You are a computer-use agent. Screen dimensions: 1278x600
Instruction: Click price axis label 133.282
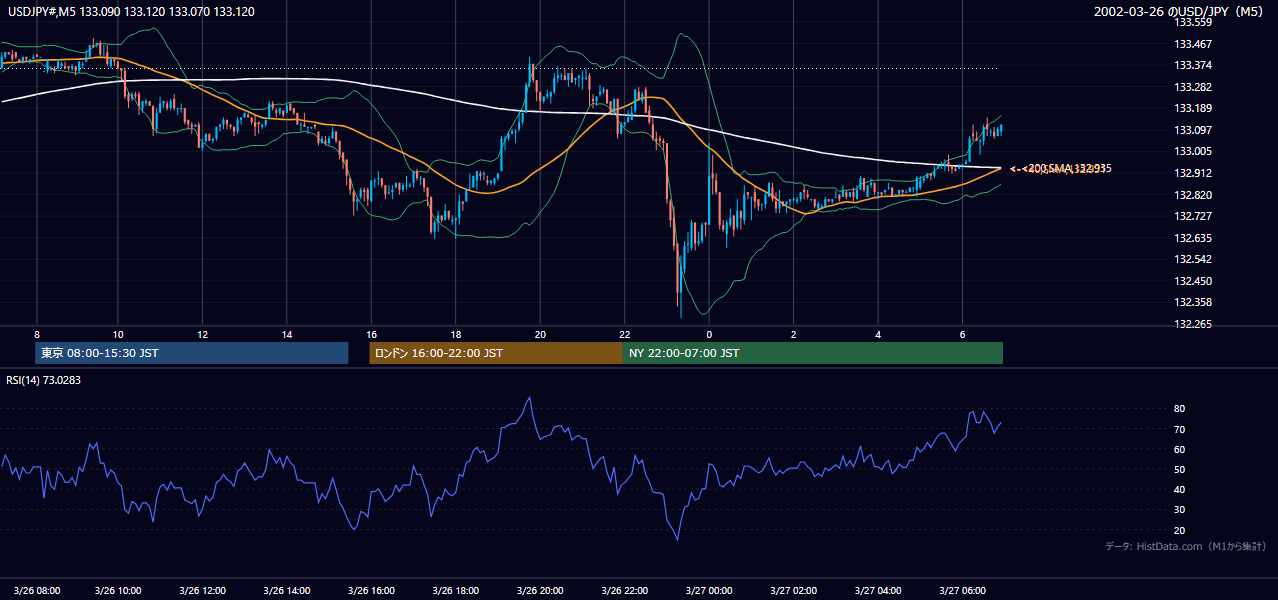coord(1192,87)
